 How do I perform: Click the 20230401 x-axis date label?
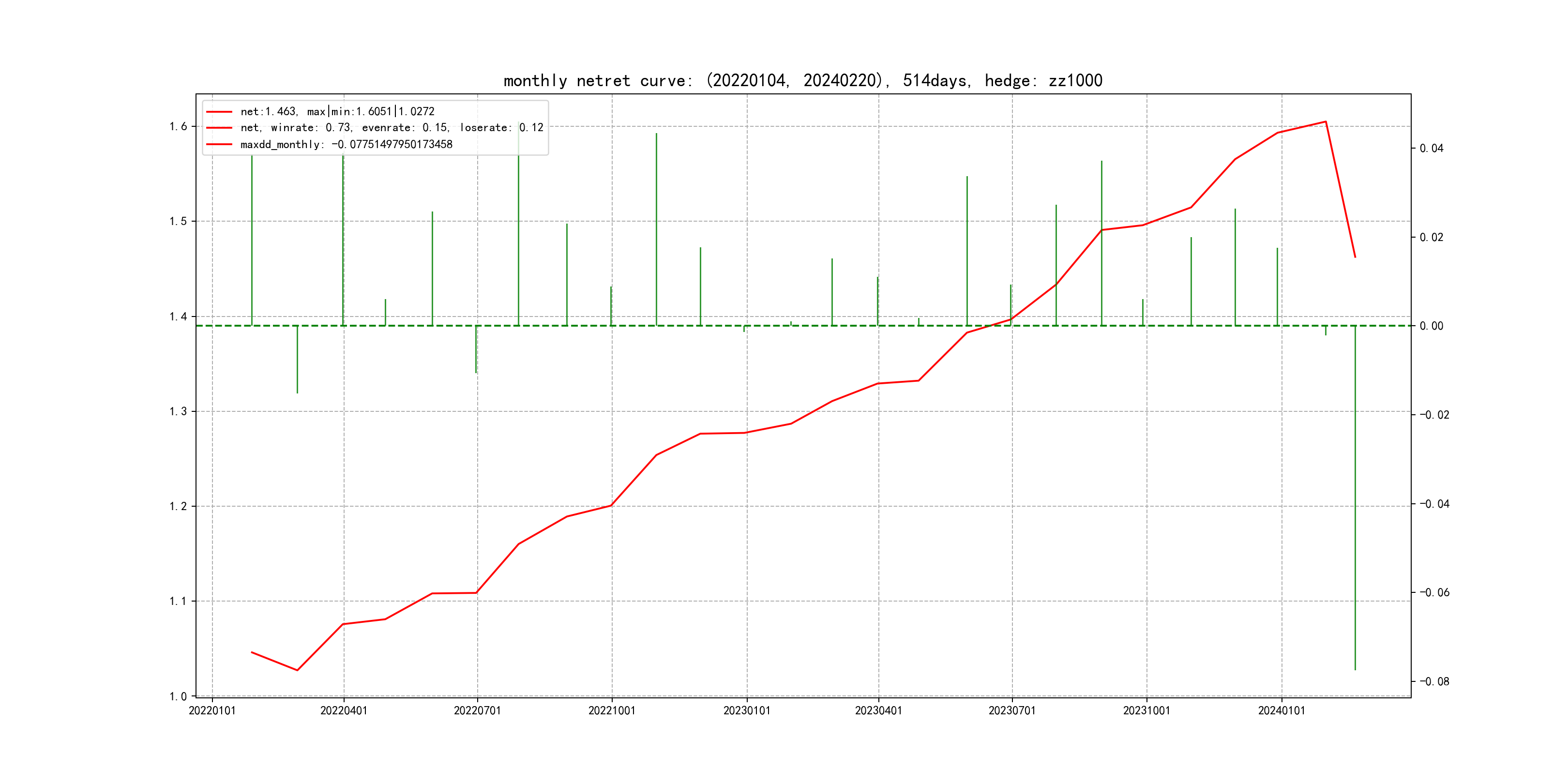878,710
